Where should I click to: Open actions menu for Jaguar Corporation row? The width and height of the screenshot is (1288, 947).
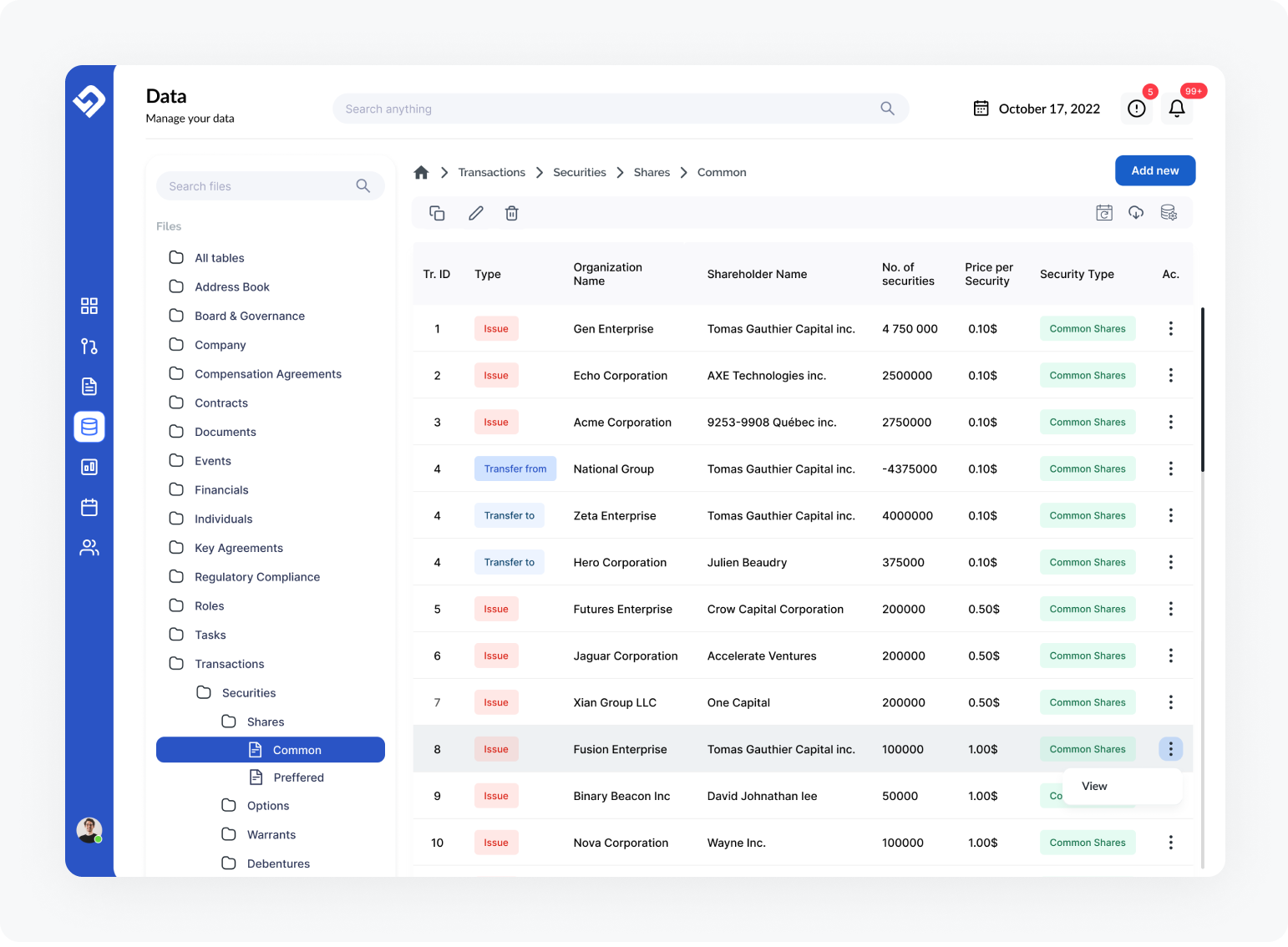(x=1171, y=656)
